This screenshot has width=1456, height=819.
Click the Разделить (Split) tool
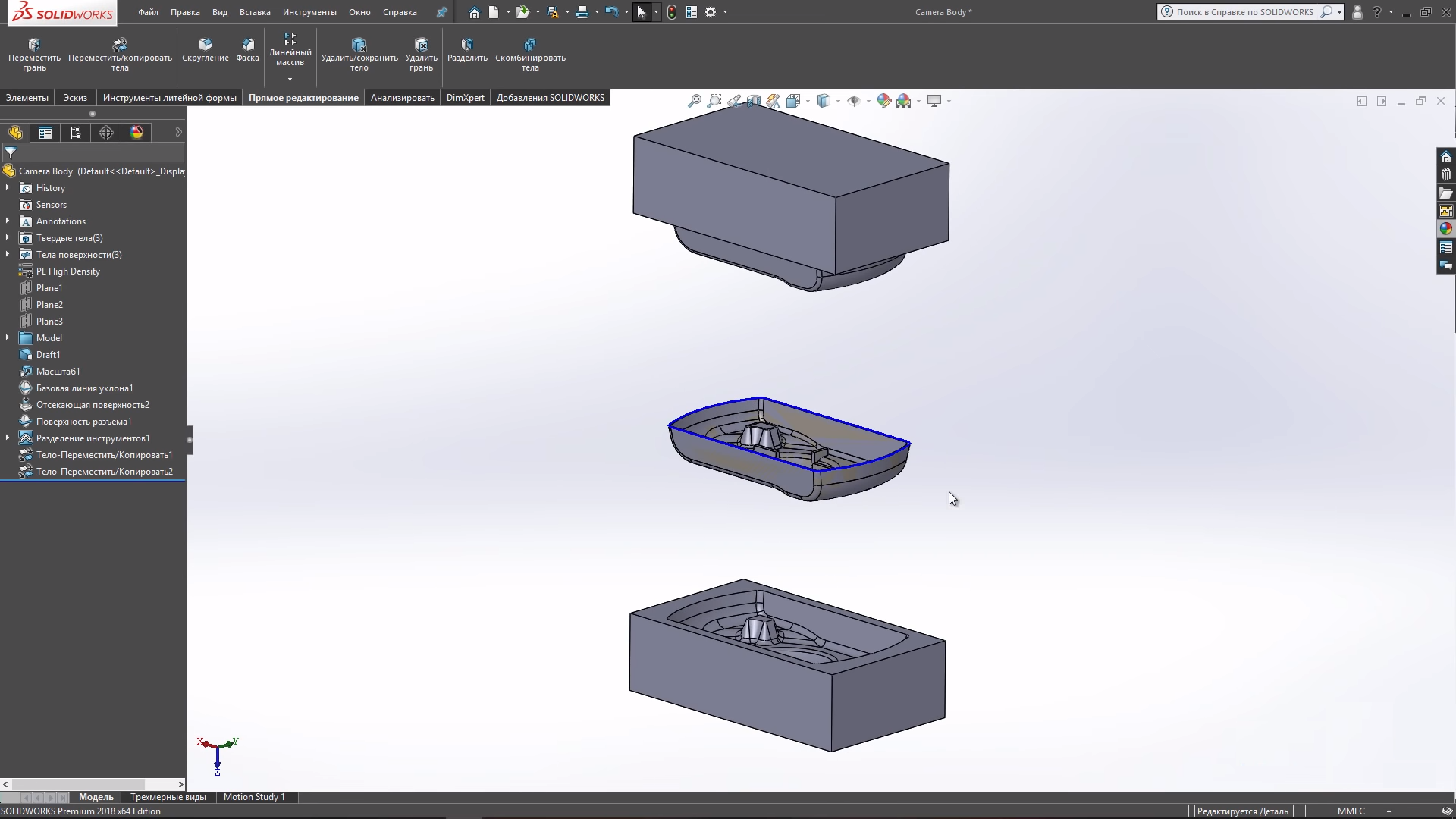tap(467, 50)
